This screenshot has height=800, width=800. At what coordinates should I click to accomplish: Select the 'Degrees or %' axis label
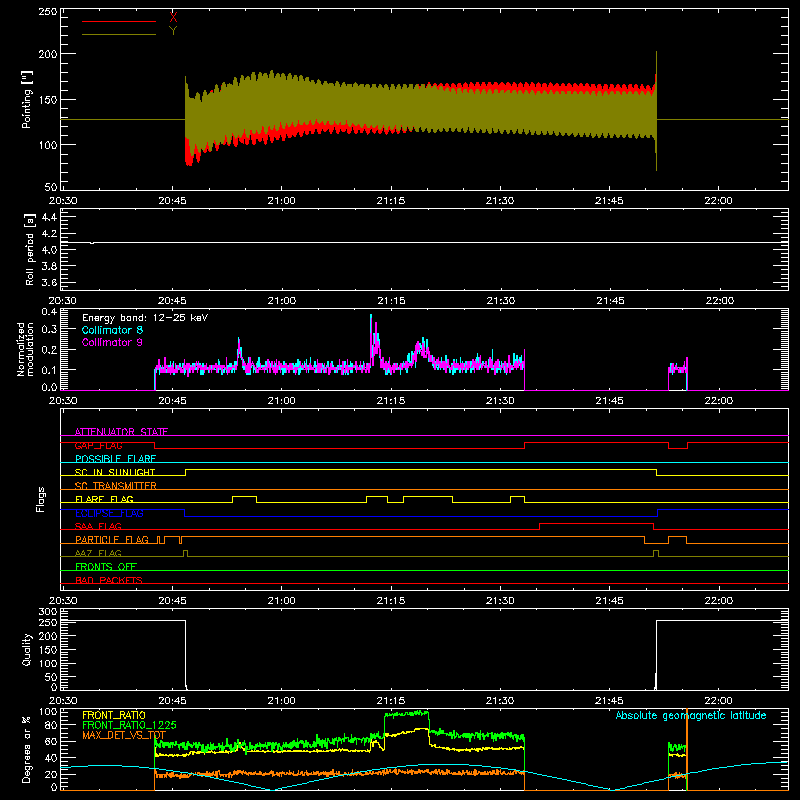tap(27, 750)
